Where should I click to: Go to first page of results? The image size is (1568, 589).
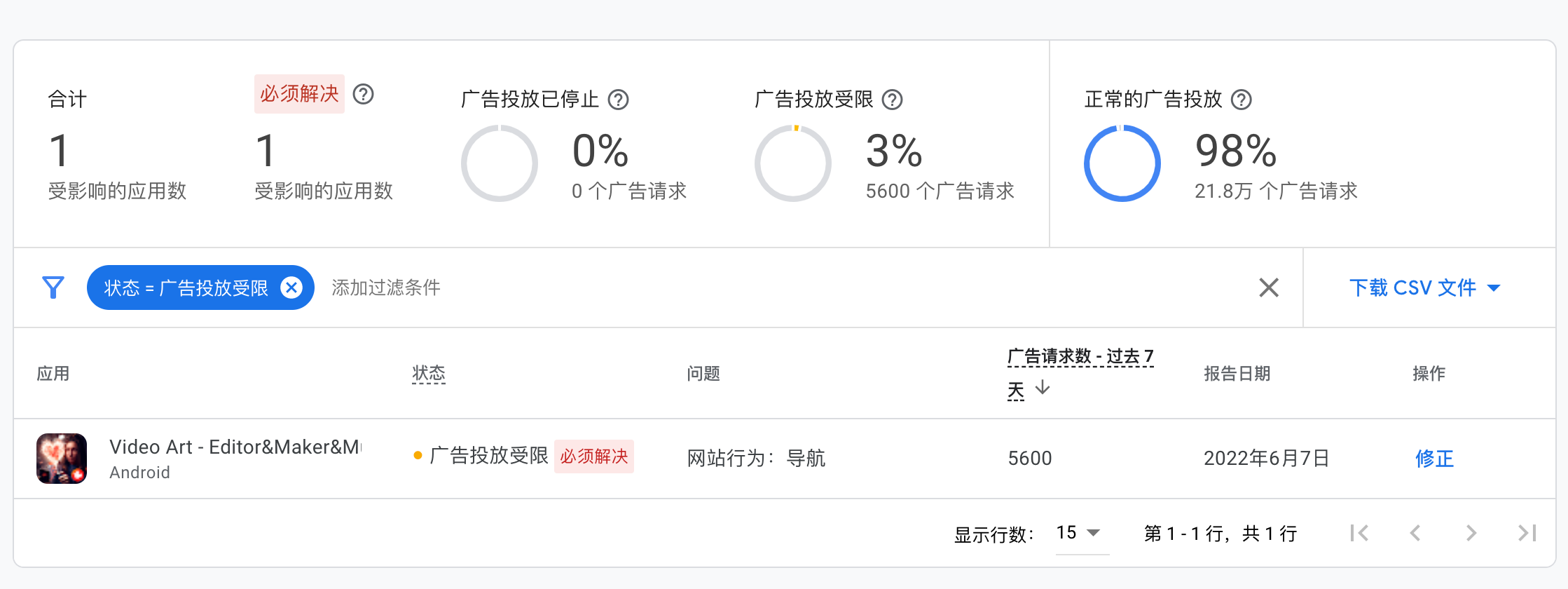(x=1359, y=533)
